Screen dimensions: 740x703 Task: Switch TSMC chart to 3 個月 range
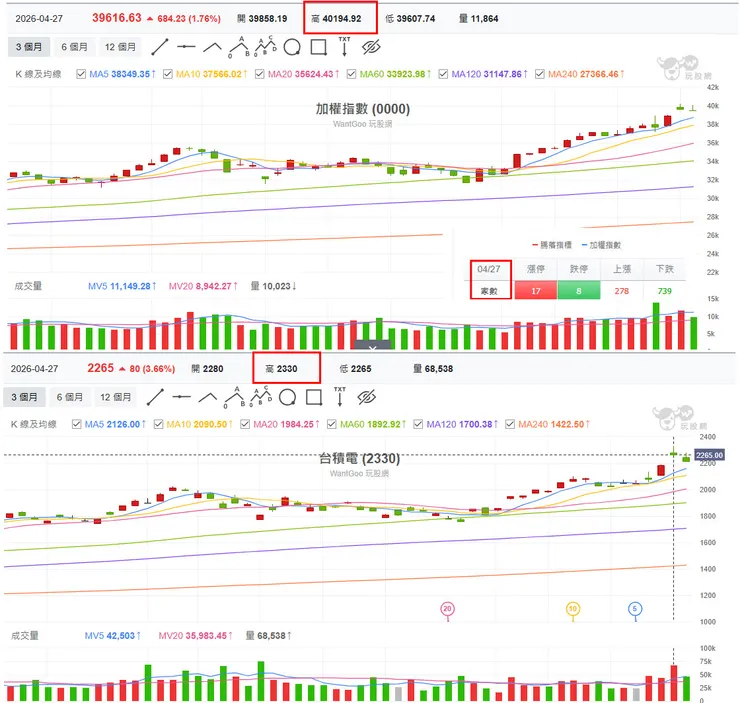pos(24,397)
